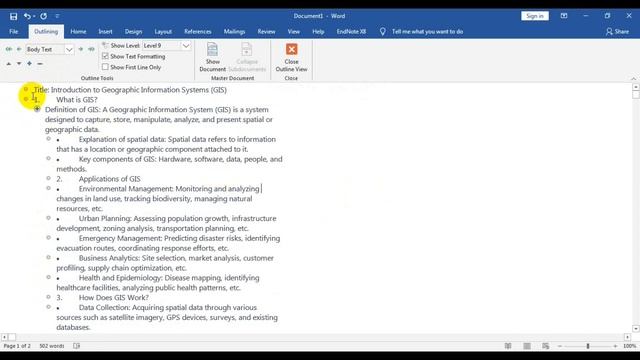Click the Show Document button

(x=213, y=57)
